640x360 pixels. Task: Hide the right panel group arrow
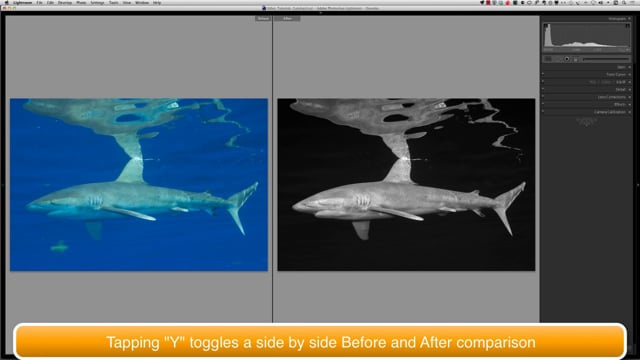(x=638, y=185)
